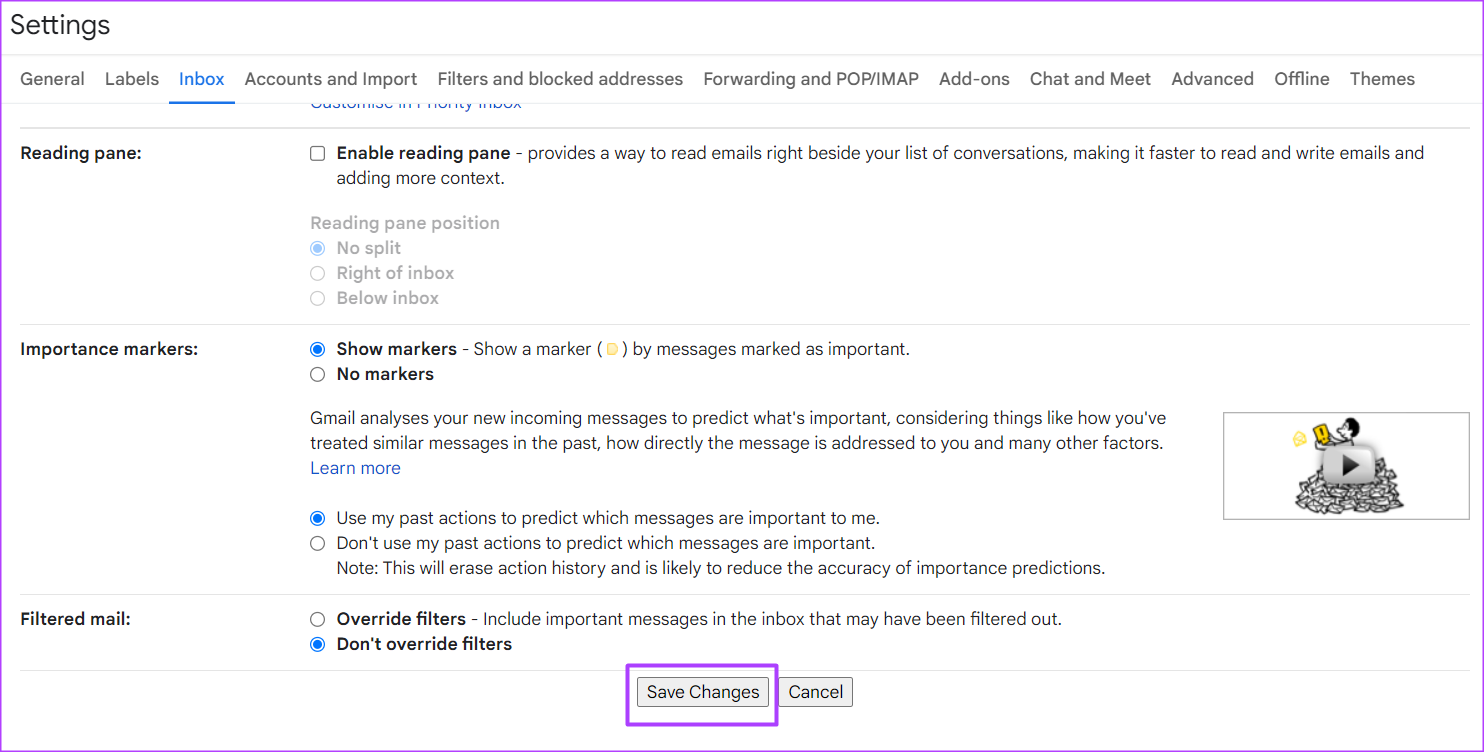Click the Cancel button
Image resolution: width=1484 pixels, height=752 pixels.
tap(816, 692)
